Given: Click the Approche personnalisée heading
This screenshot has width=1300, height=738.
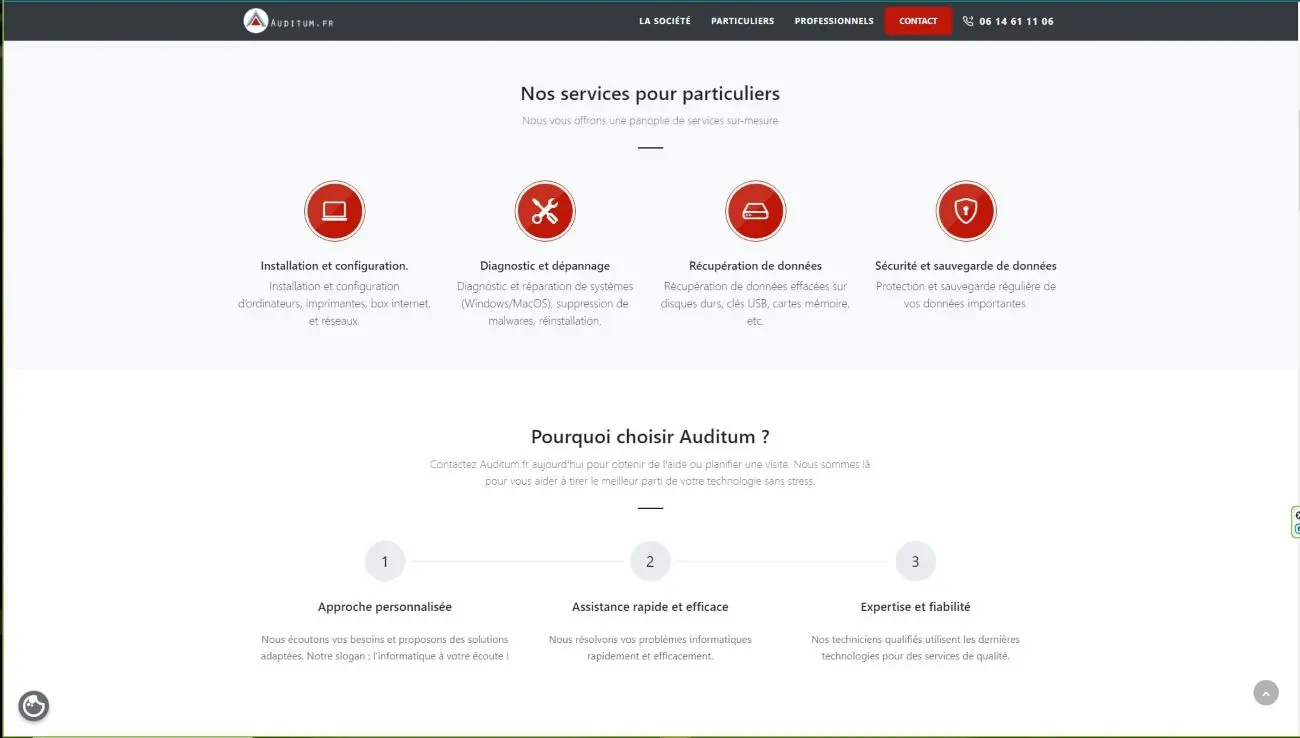Looking at the screenshot, I should point(385,607).
